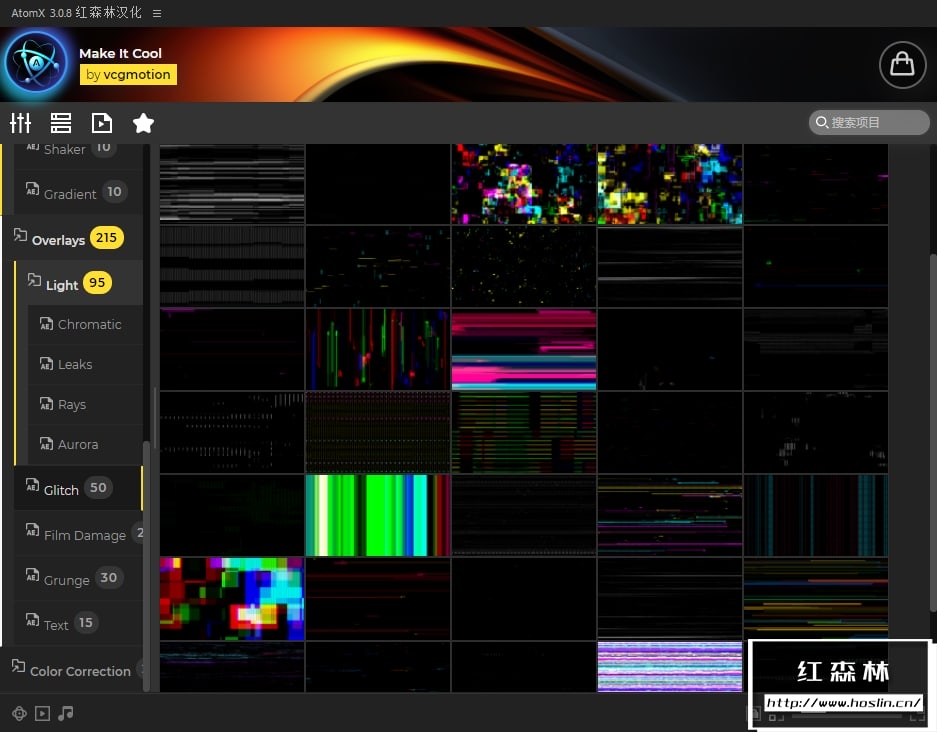The width and height of the screenshot is (937, 732).
Task: Select the Chromatic preset group
Action: (89, 324)
